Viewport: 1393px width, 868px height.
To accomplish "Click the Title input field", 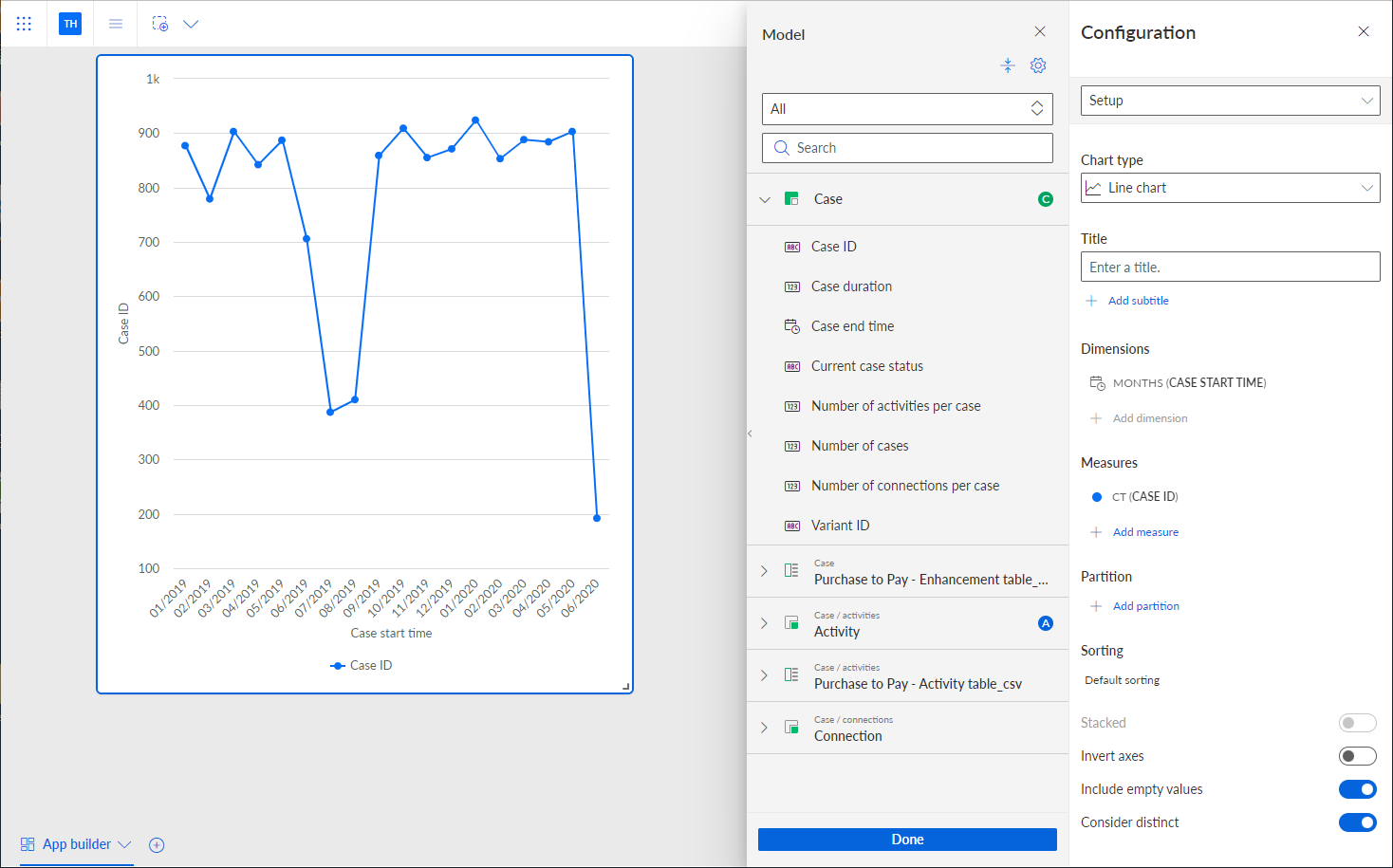I will 1231,268.
